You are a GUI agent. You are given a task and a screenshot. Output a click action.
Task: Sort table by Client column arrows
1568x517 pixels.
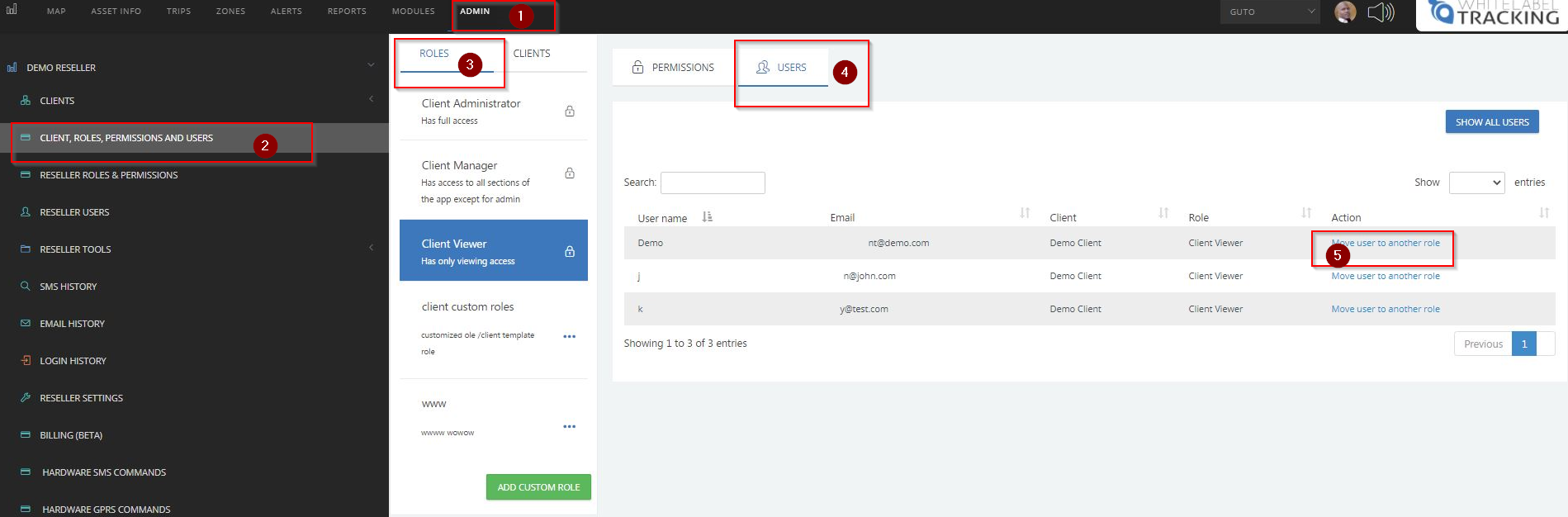point(1163,213)
